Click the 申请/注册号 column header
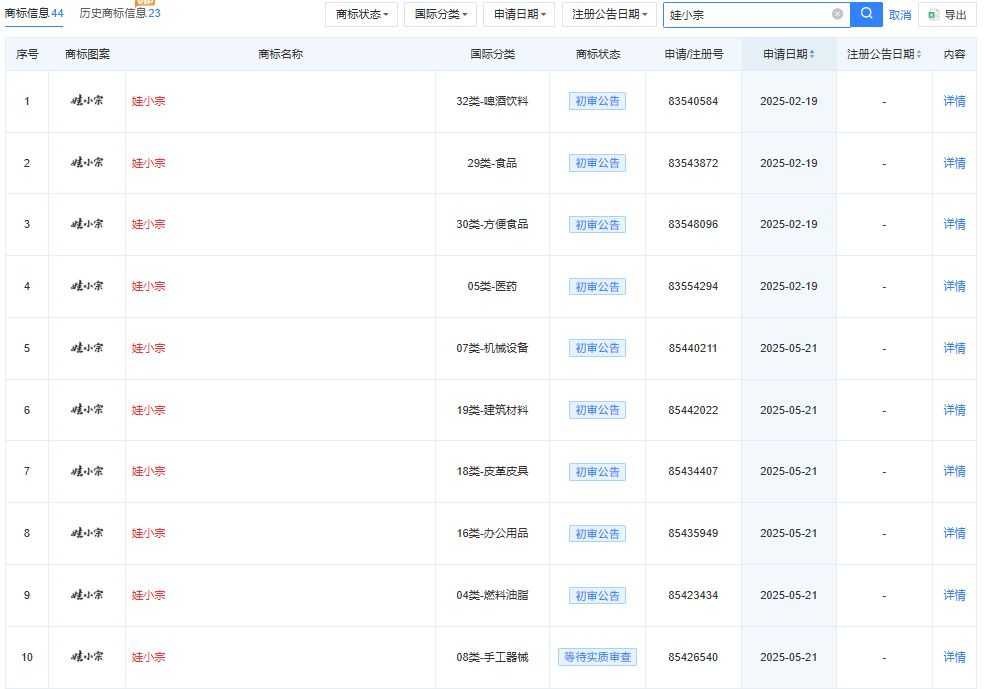Viewport: 985px width, 689px height. click(694, 54)
